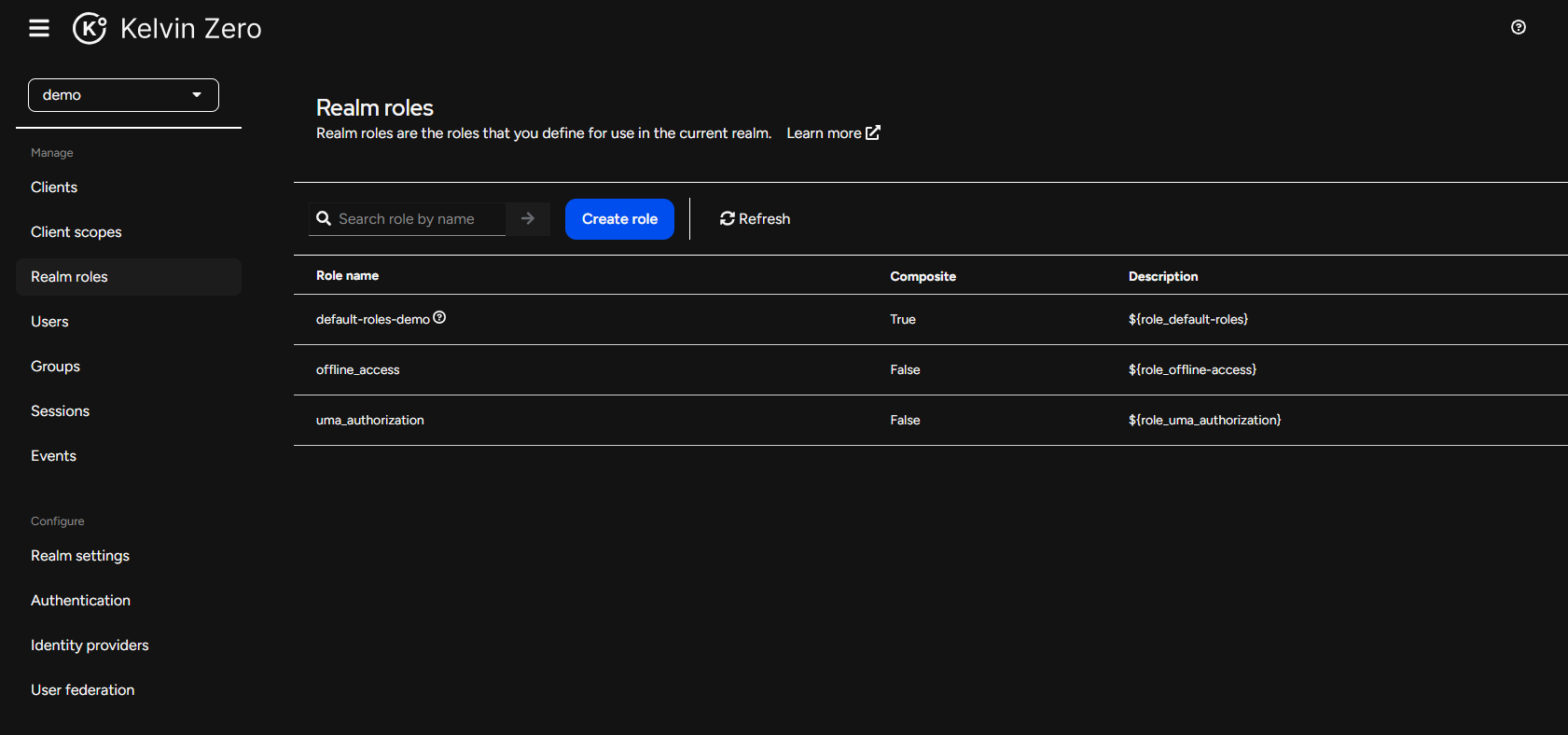
Task: Select Realm settings in Configure section
Action: coord(80,556)
